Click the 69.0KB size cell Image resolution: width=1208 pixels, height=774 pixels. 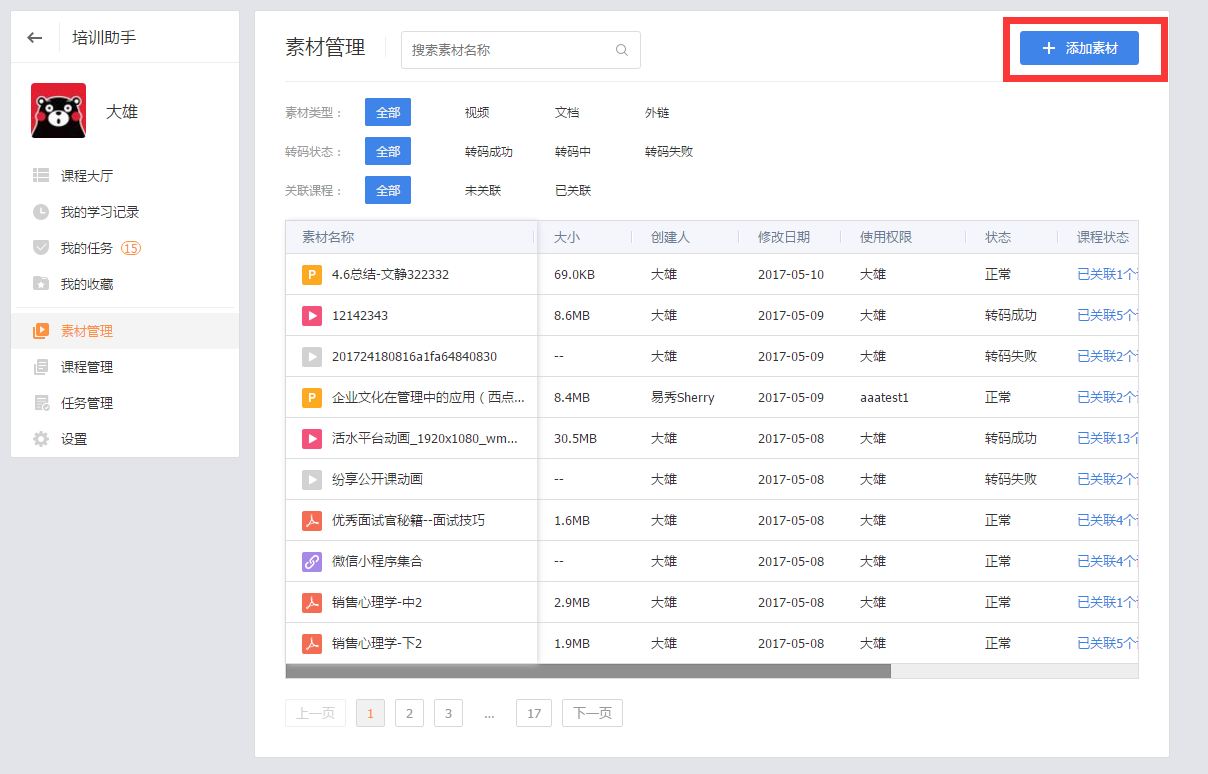(x=575, y=274)
